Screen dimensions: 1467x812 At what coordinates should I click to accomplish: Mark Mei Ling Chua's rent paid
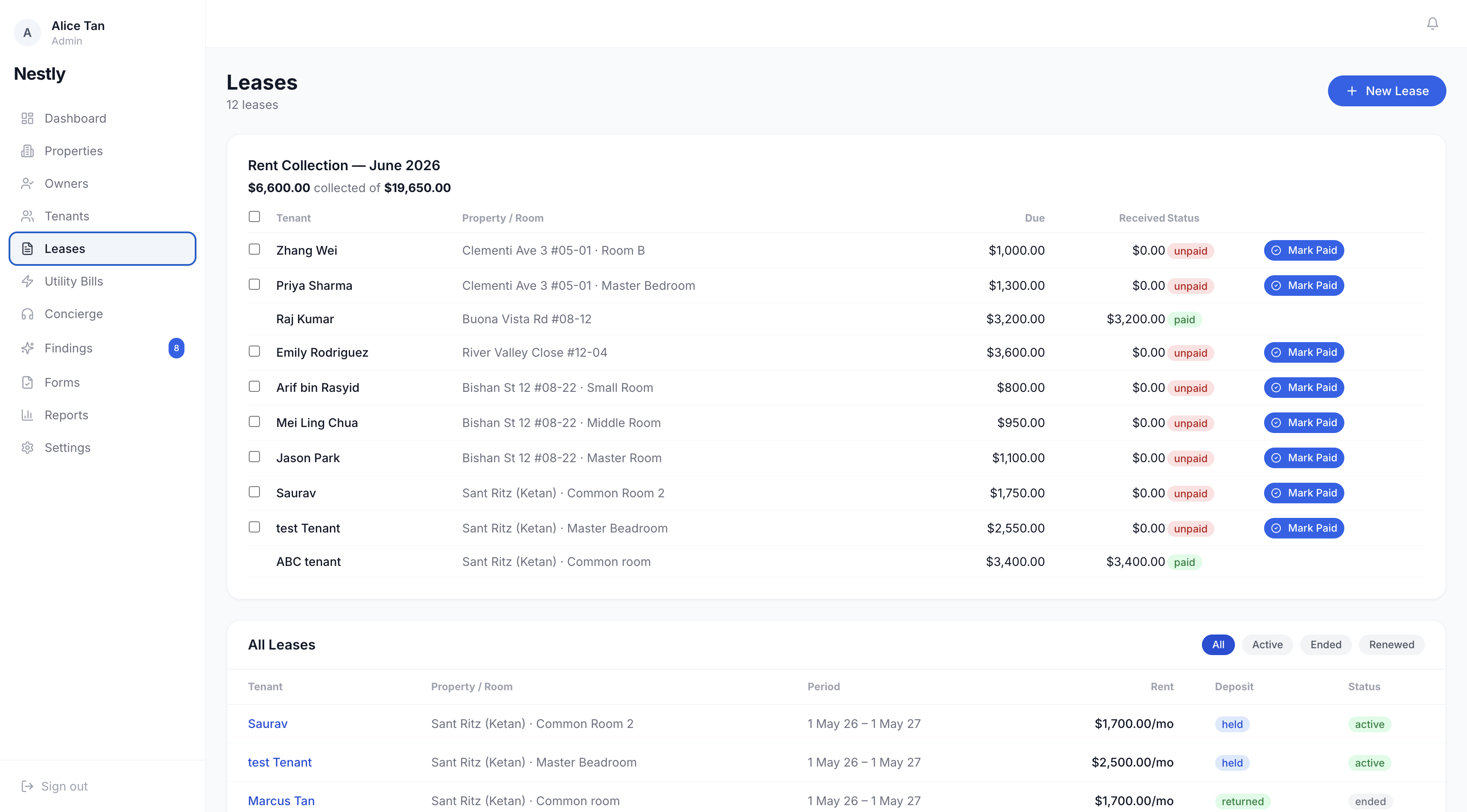click(x=1304, y=423)
